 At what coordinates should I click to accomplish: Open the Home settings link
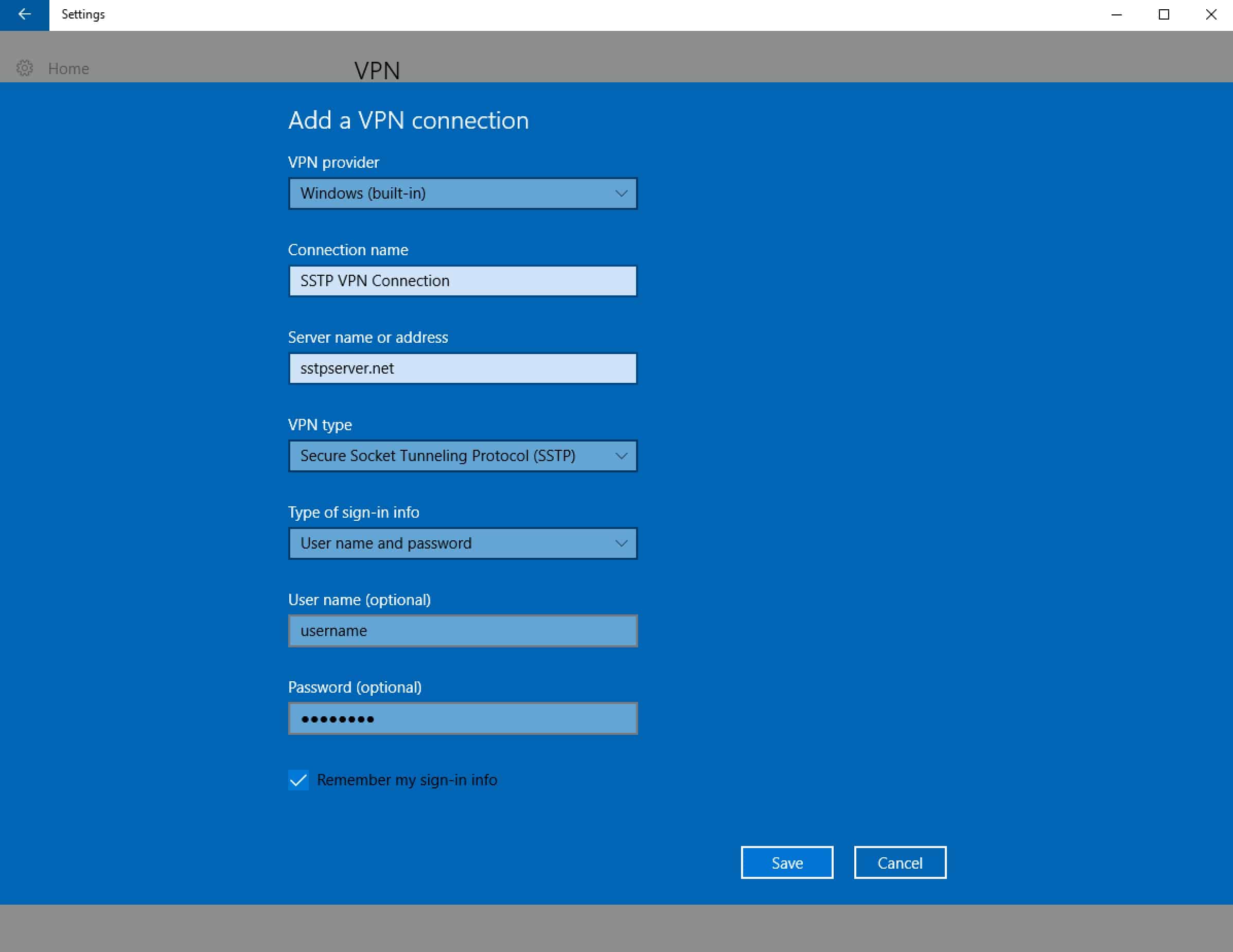[68, 68]
